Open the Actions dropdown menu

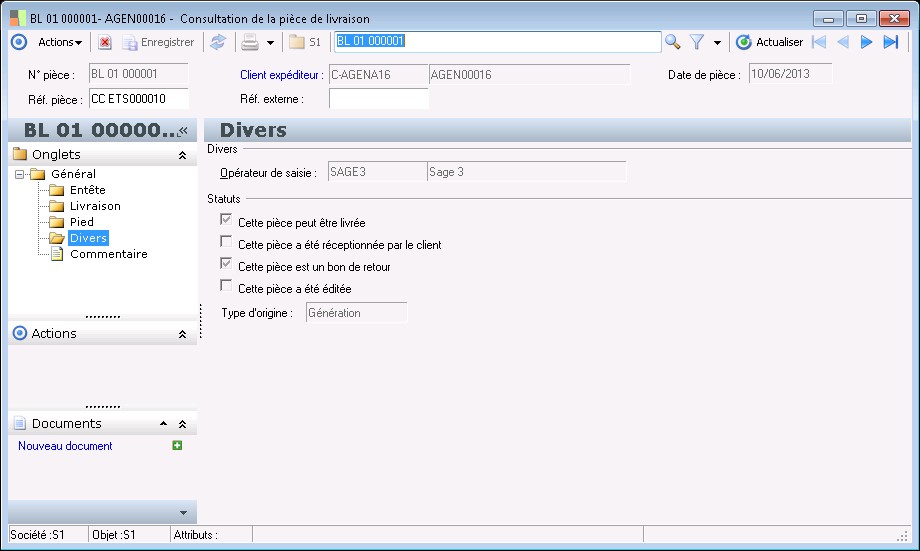click(x=59, y=42)
